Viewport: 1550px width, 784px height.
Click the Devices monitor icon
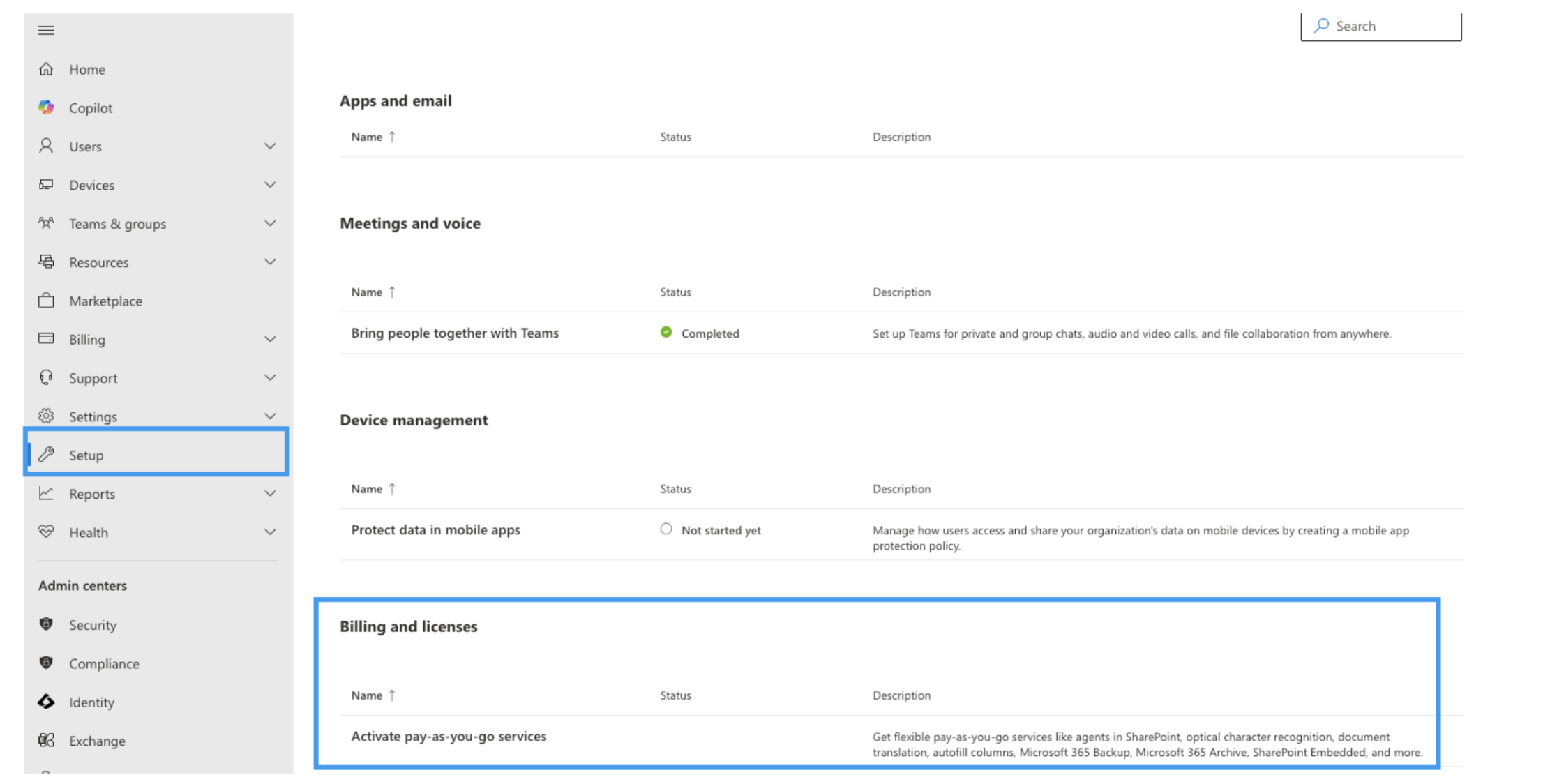(46, 184)
